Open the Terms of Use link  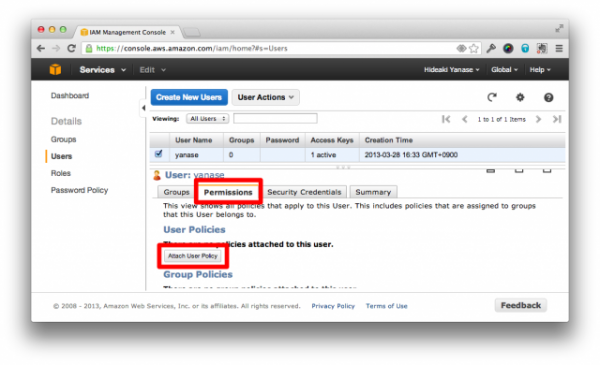click(x=386, y=306)
